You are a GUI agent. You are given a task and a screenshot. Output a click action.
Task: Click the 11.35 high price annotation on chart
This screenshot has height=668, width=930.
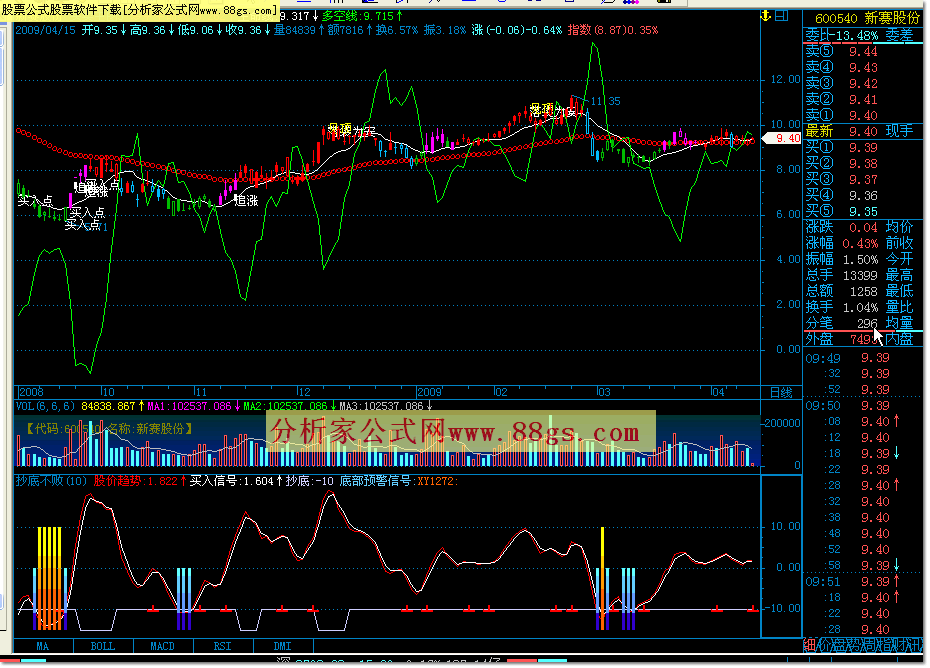[606, 101]
